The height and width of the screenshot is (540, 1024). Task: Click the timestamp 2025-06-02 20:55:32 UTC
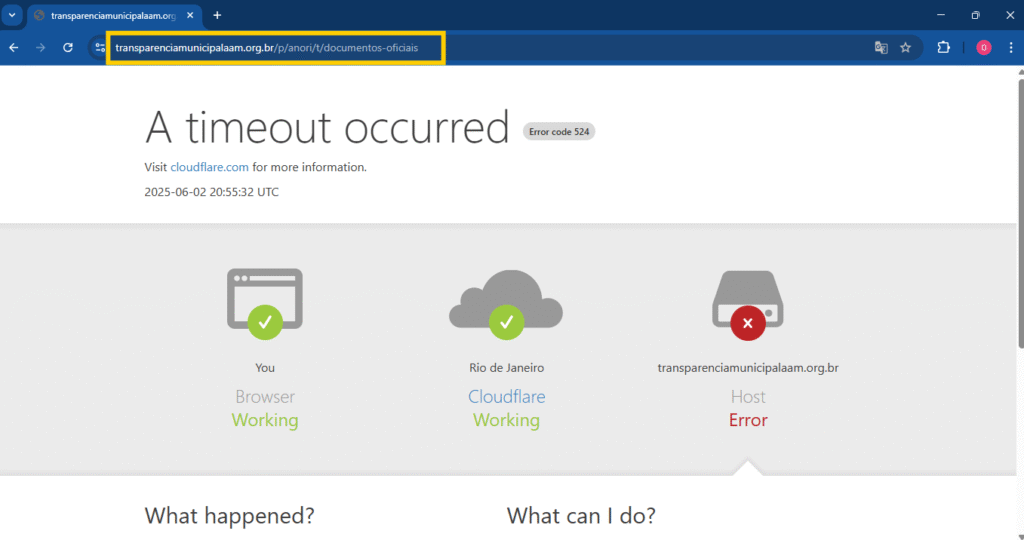click(212, 192)
